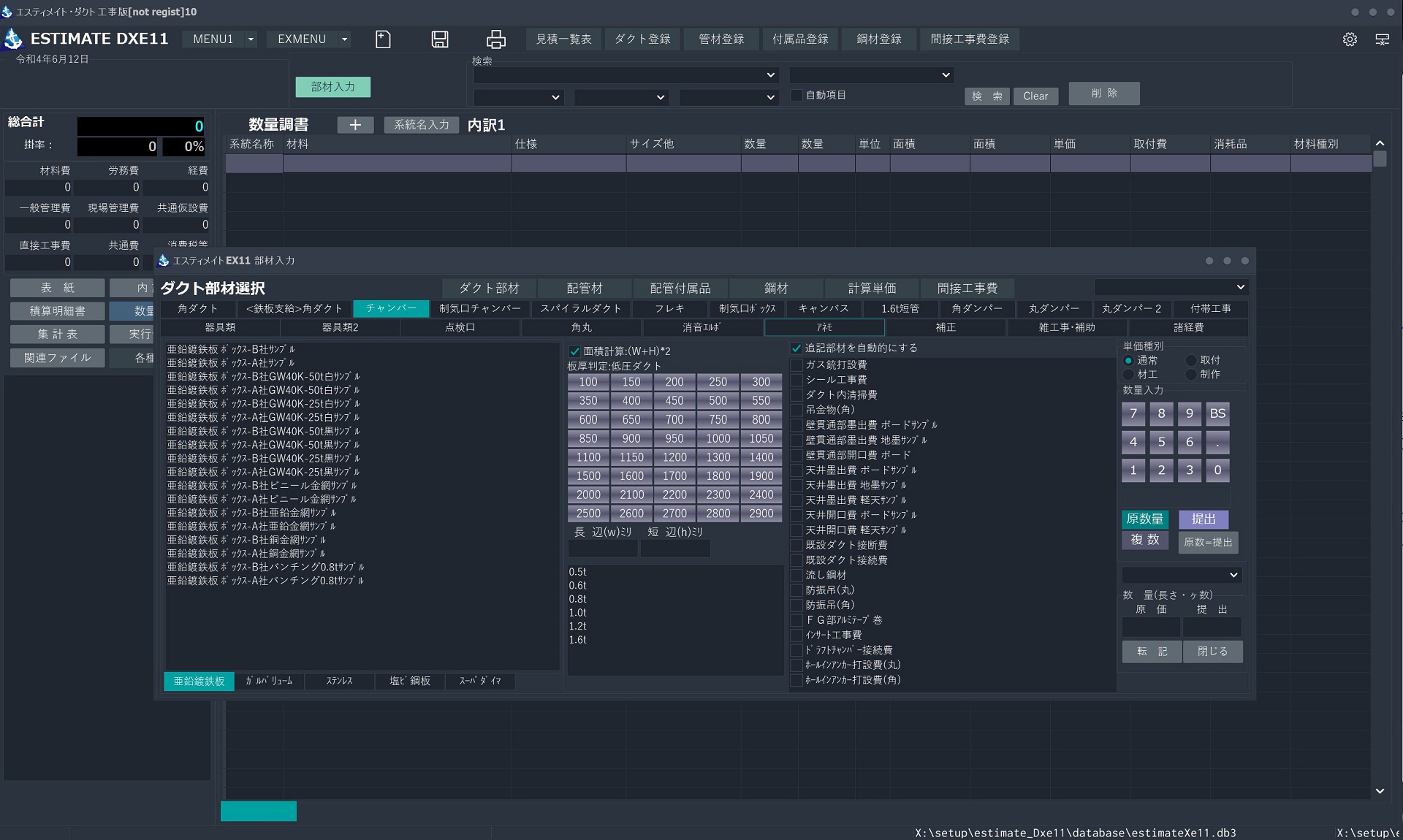Click the floppy disk save icon
The image size is (1403, 840).
tap(440, 39)
